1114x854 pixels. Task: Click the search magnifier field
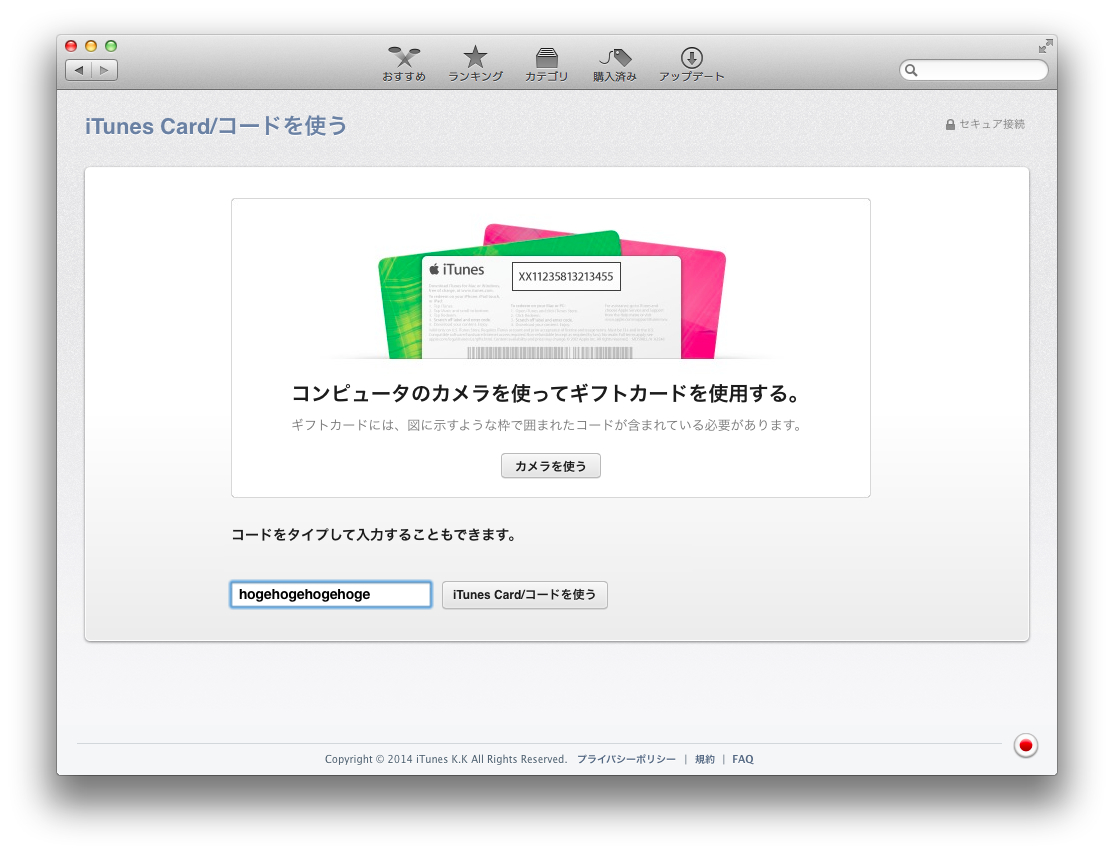(x=973, y=70)
